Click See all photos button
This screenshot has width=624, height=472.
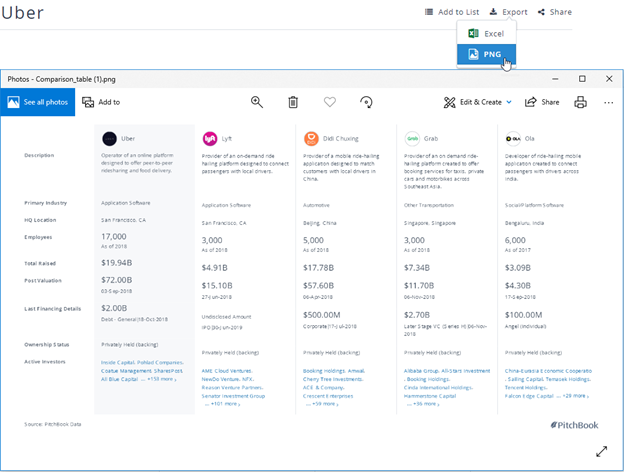38,102
